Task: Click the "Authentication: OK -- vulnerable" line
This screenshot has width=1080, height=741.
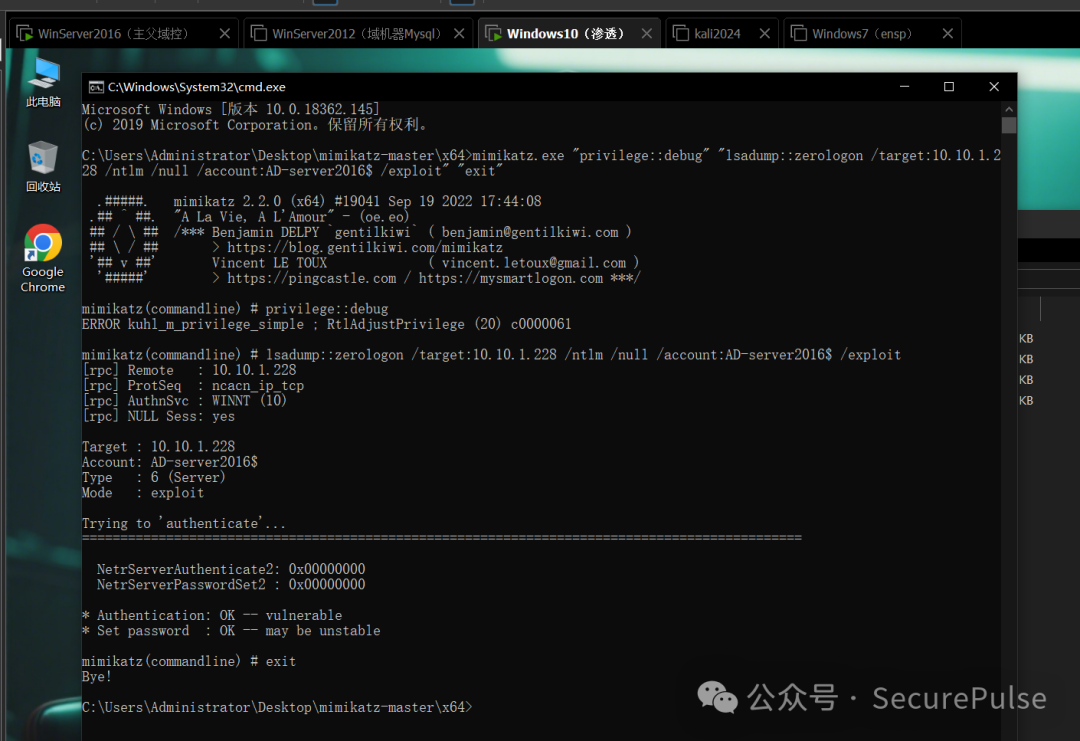Action: click(x=212, y=615)
